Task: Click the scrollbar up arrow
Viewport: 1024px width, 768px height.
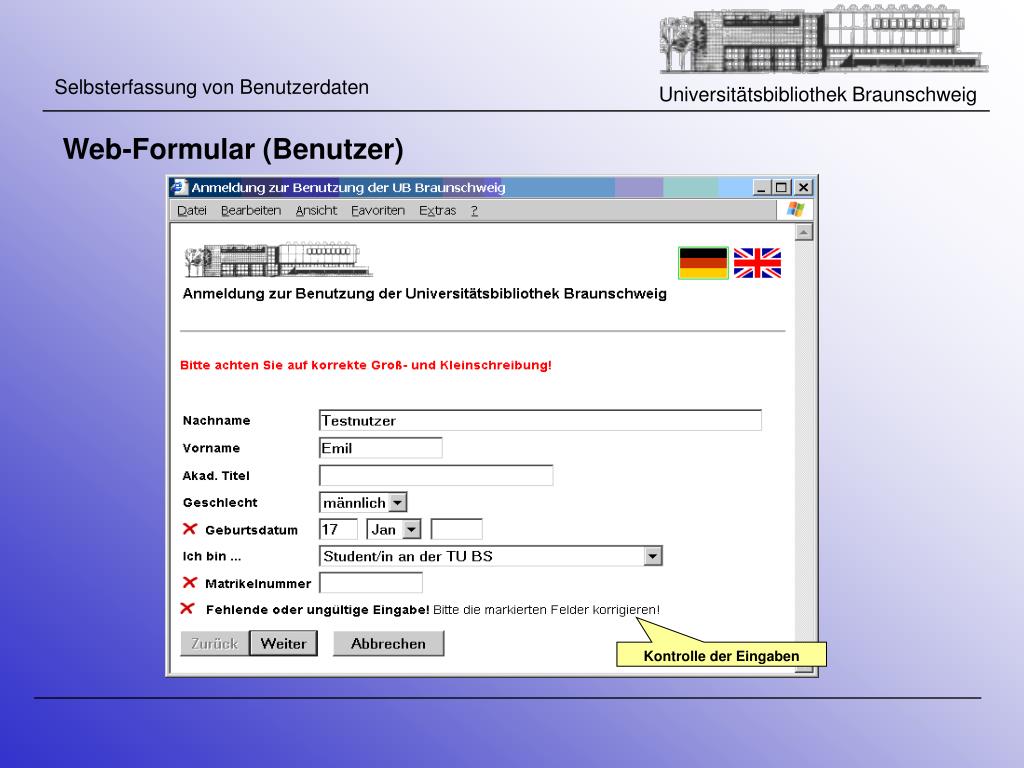Action: (x=804, y=232)
